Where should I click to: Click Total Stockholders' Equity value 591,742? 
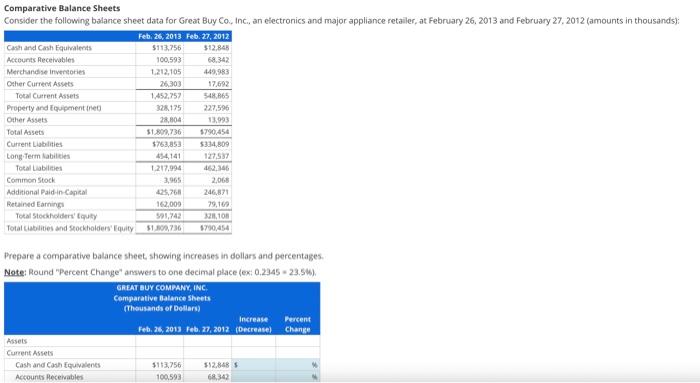point(169,216)
